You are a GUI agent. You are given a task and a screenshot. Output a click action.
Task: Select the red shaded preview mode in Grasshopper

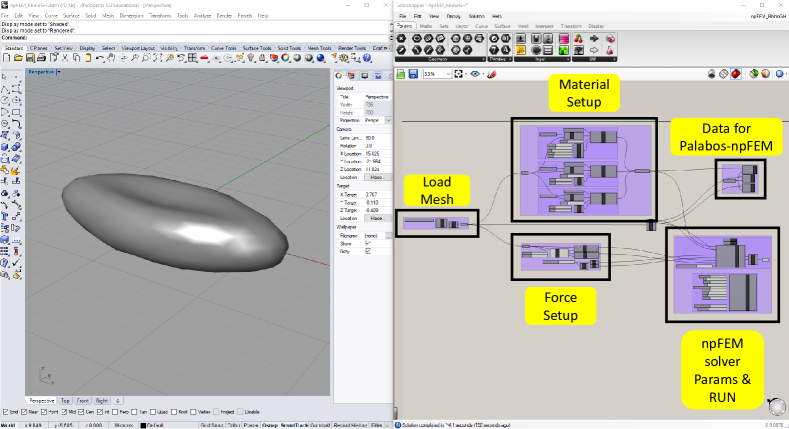click(736, 74)
